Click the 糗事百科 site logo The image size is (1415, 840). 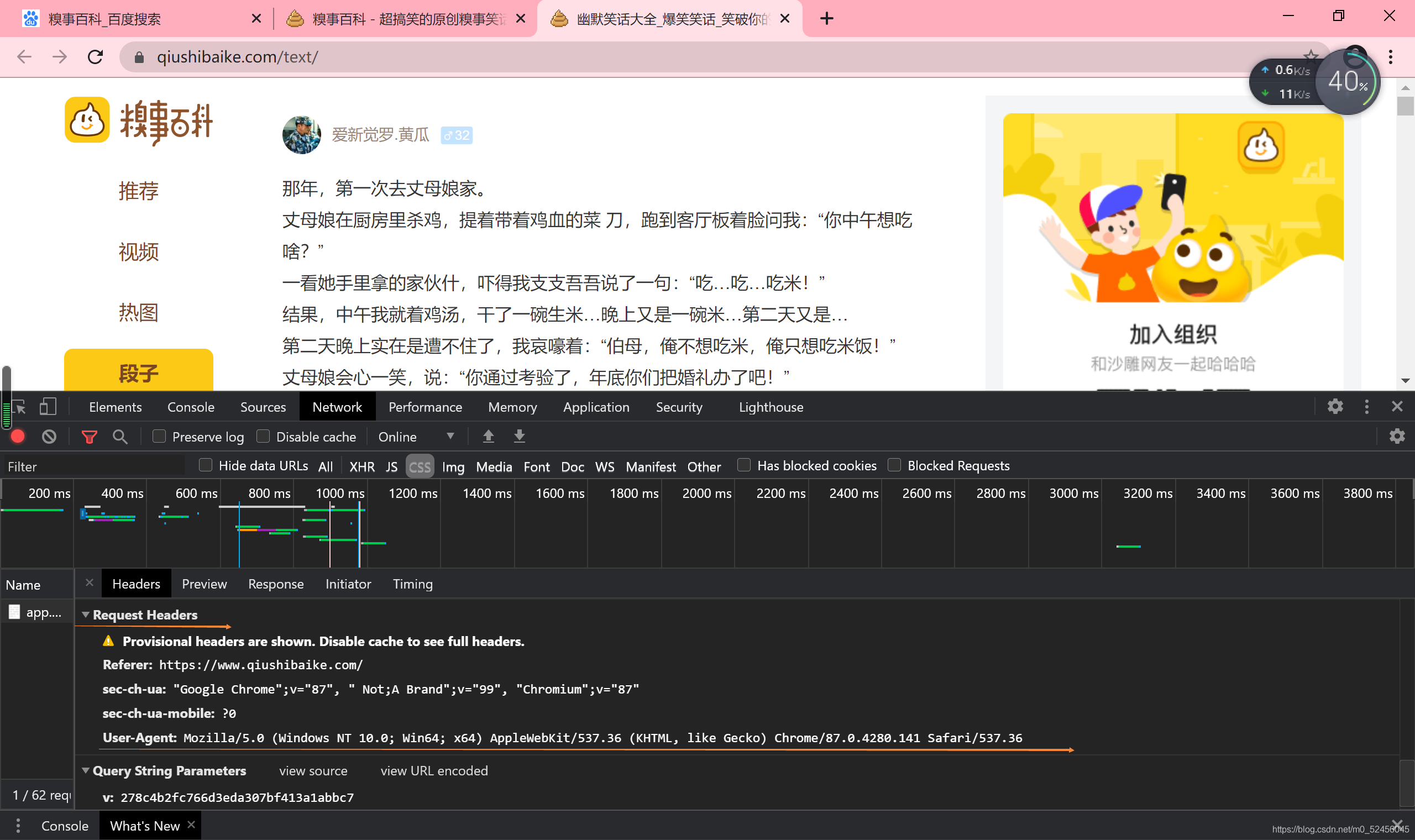[139, 120]
